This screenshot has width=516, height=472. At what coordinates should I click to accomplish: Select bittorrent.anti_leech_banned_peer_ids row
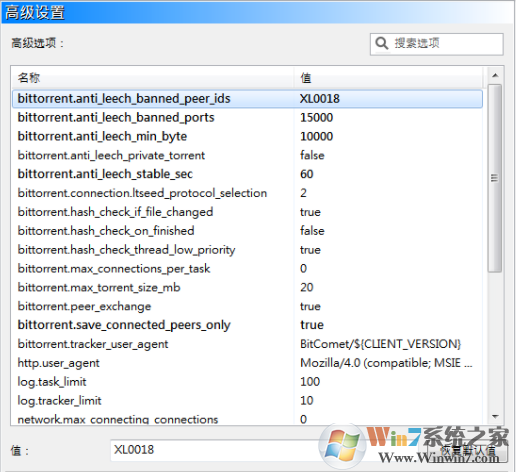[x=247, y=99]
